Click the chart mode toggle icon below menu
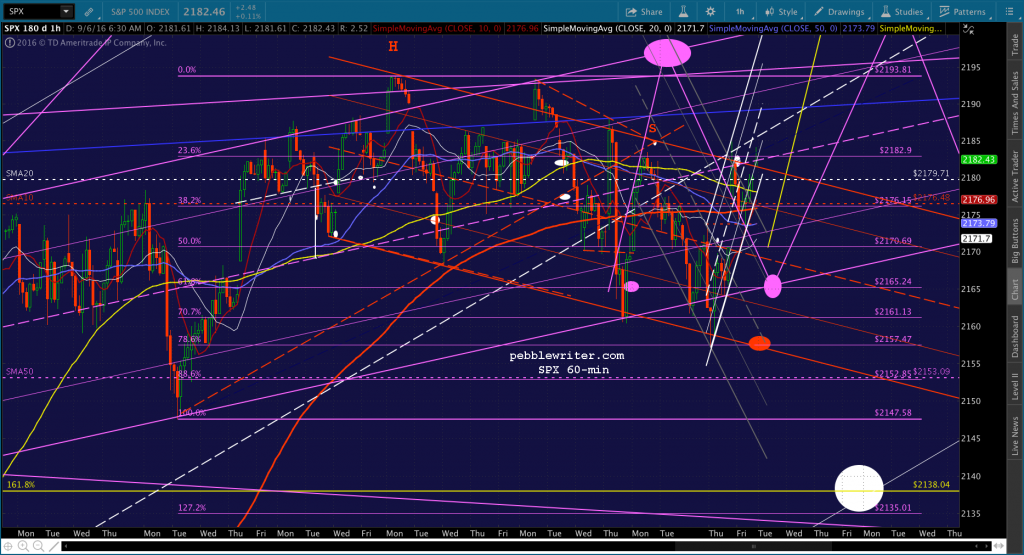This screenshot has height=555, width=1024. pyautogui.click(x=968, y=29)
